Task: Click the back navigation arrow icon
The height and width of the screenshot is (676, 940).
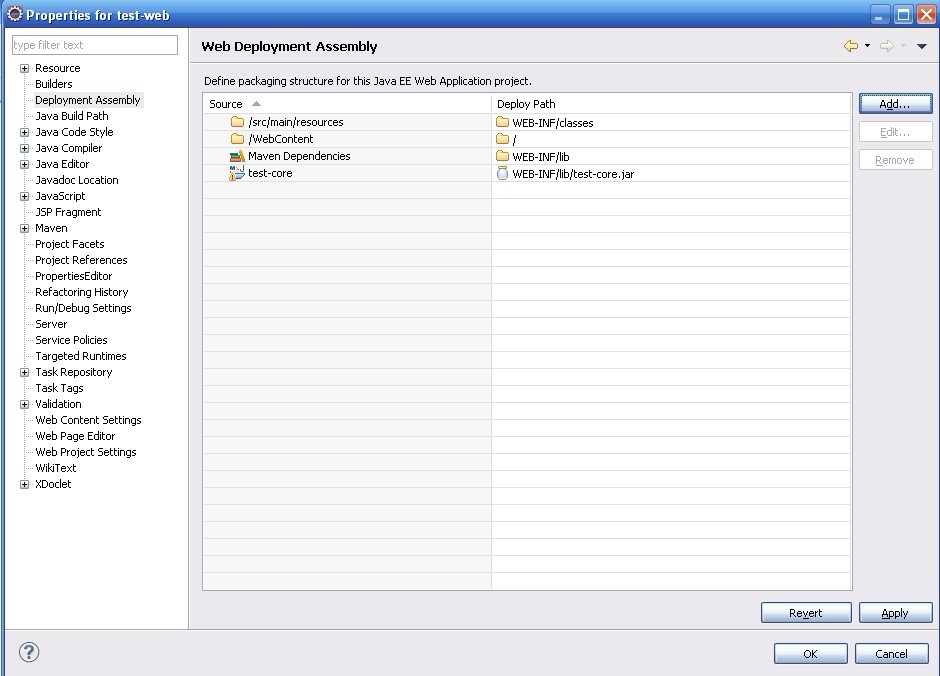Action: click(x=851, y=46)
